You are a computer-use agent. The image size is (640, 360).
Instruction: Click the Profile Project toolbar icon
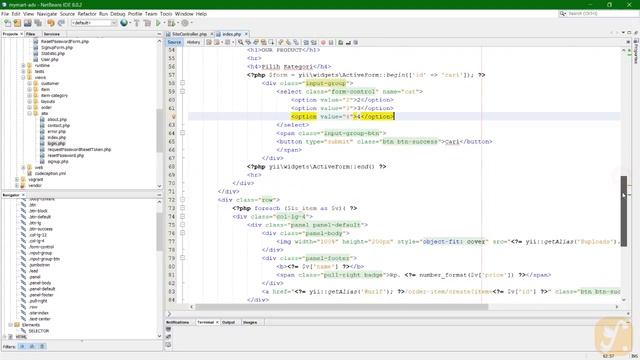[x=185, y=23]
